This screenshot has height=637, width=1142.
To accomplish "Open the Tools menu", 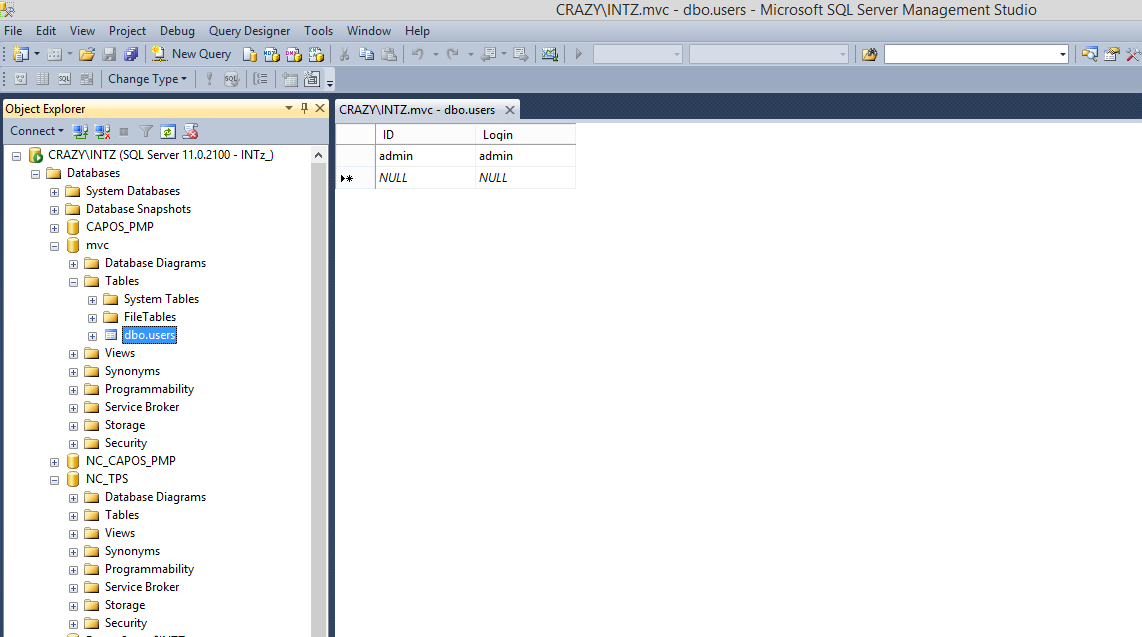I will (x=318, y=31).
